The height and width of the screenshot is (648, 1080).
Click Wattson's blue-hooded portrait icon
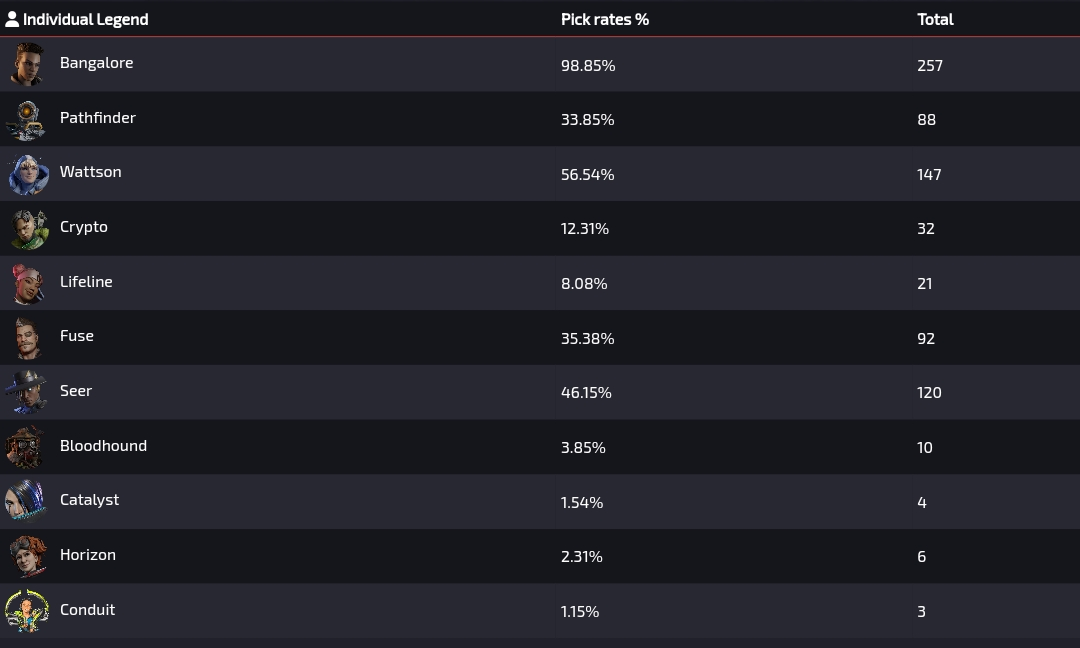[x=28, y=174]
